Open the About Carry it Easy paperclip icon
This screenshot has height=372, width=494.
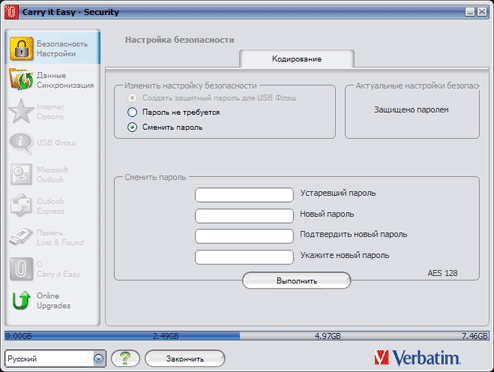click(21, 269)
